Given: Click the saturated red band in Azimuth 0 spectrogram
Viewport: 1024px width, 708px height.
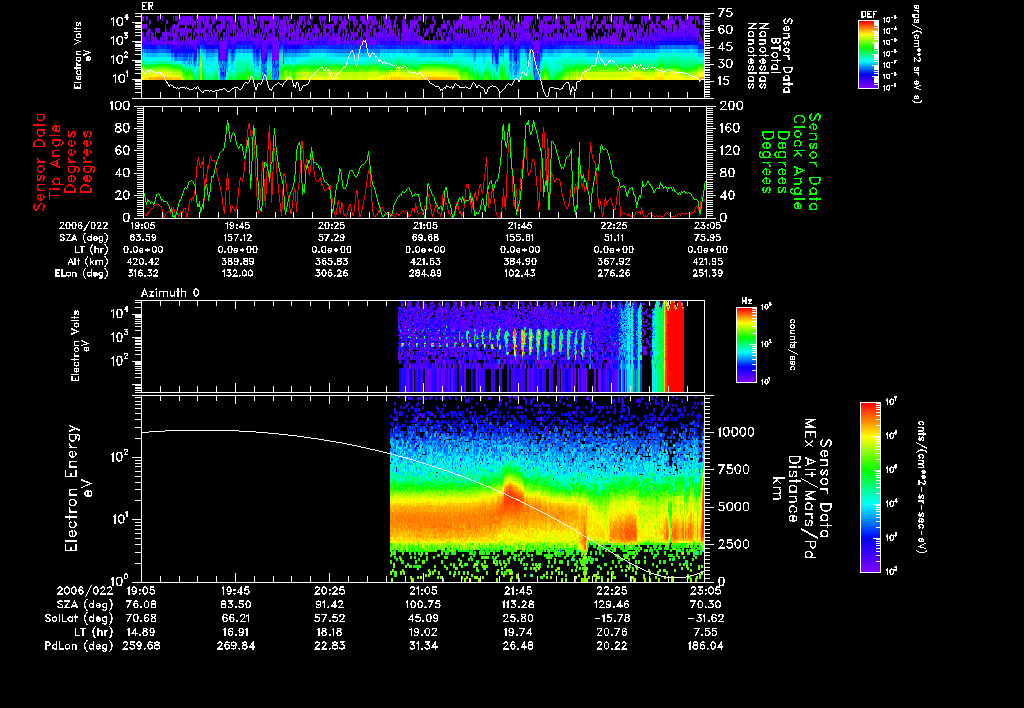Looking at the screenshot, I should click(x=674, y=346).
